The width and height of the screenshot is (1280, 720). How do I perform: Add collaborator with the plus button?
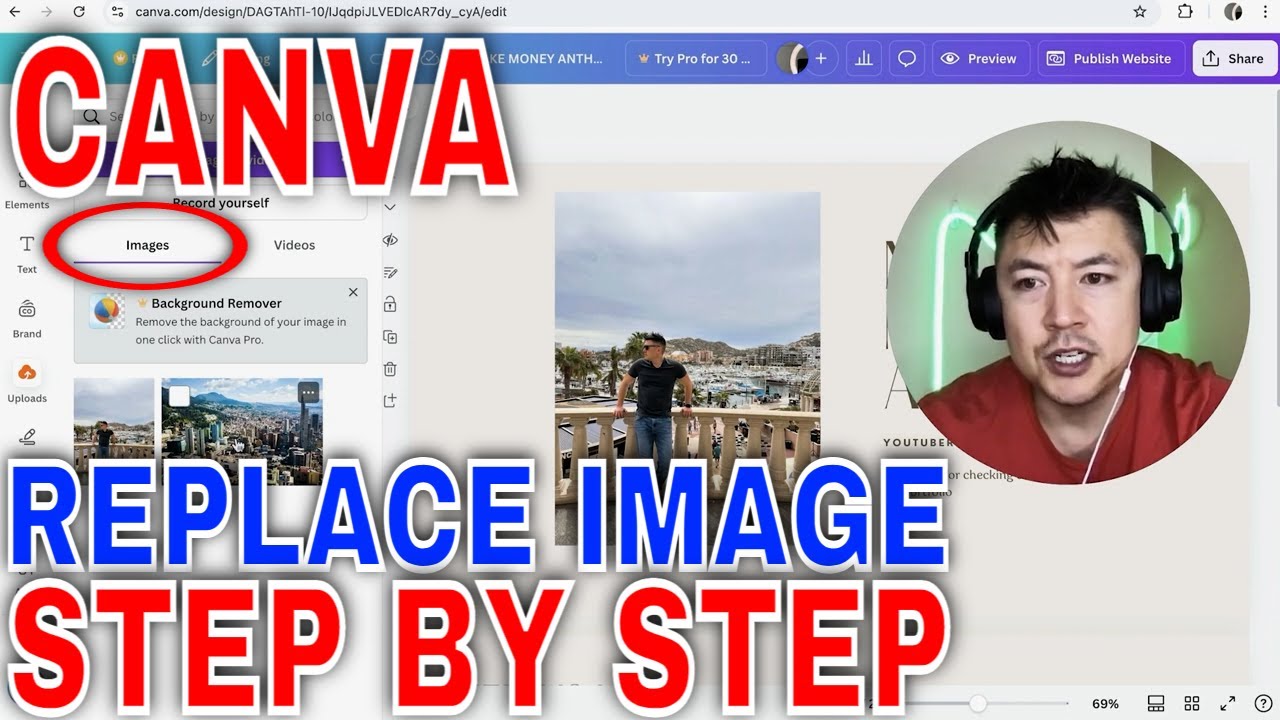[x=821, y=59]
